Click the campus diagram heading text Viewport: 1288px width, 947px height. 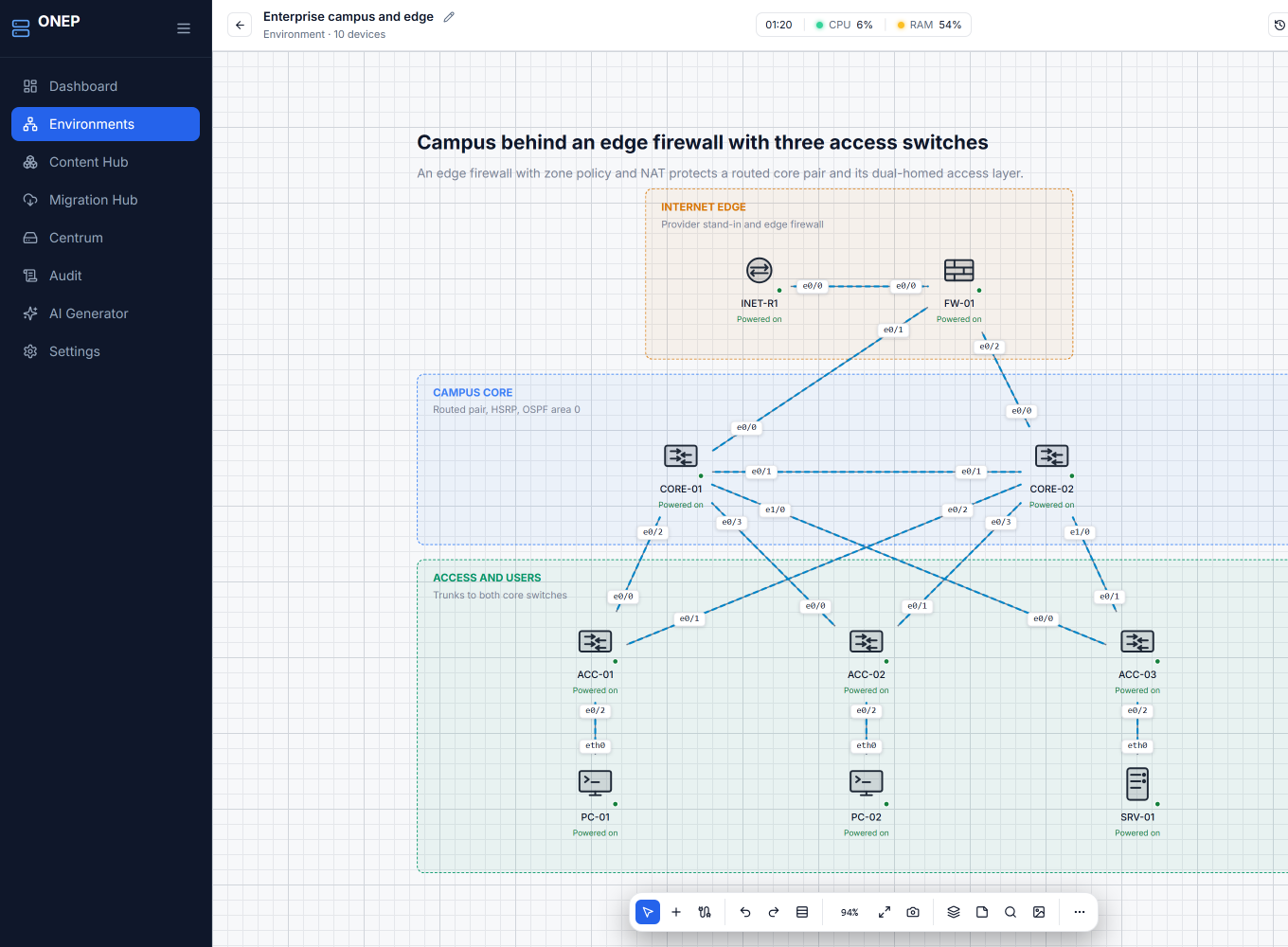click(703, 143)
